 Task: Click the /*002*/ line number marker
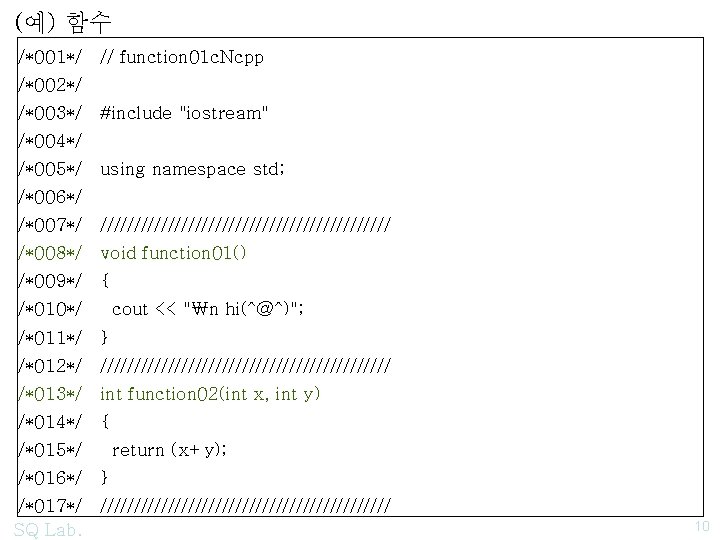click(x=49, y=85)
